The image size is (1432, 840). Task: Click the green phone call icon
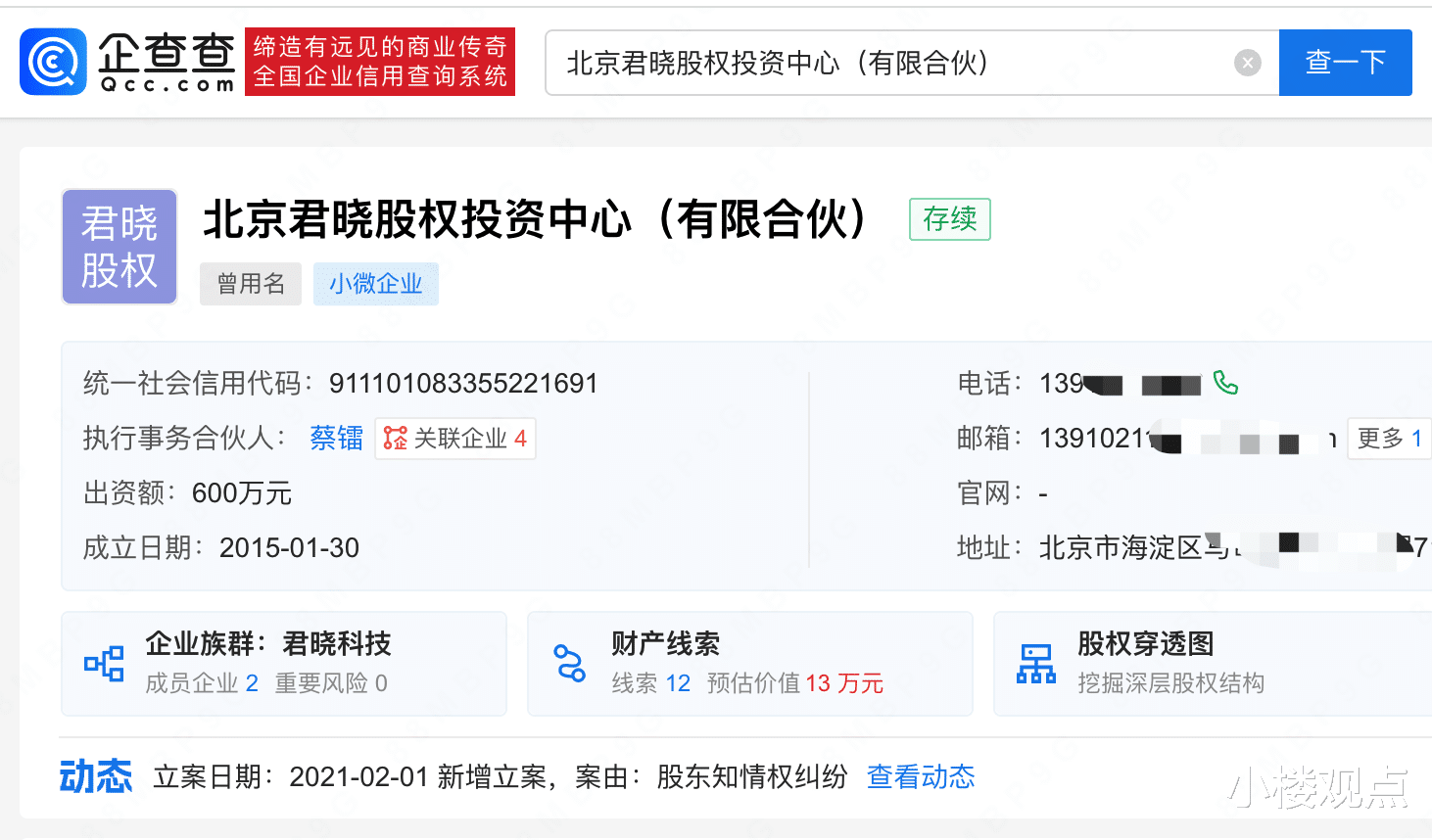(x=1225, y=382)
